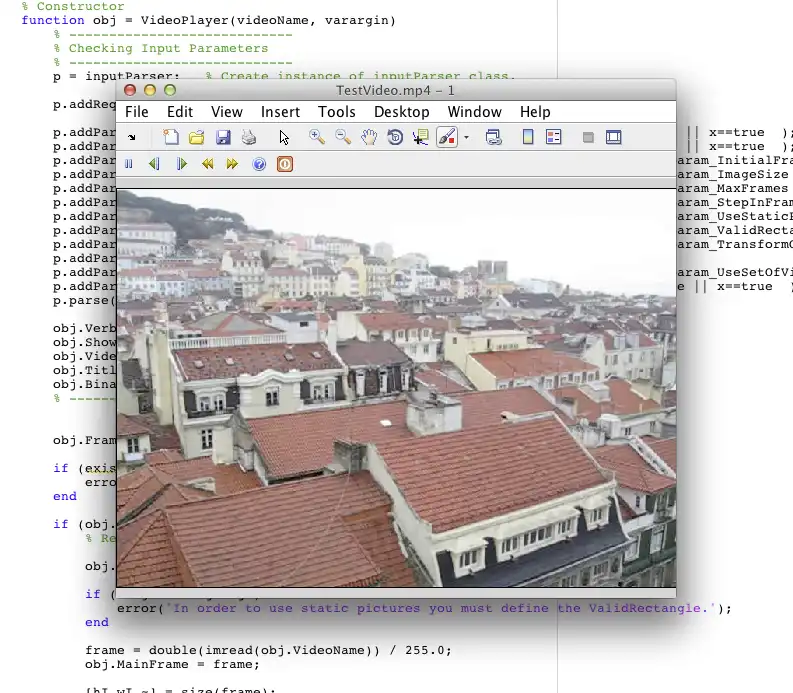Click the orange stop/exit player icon
The width and height of the screenshot is (793, 693).
[x=285, y=164]
